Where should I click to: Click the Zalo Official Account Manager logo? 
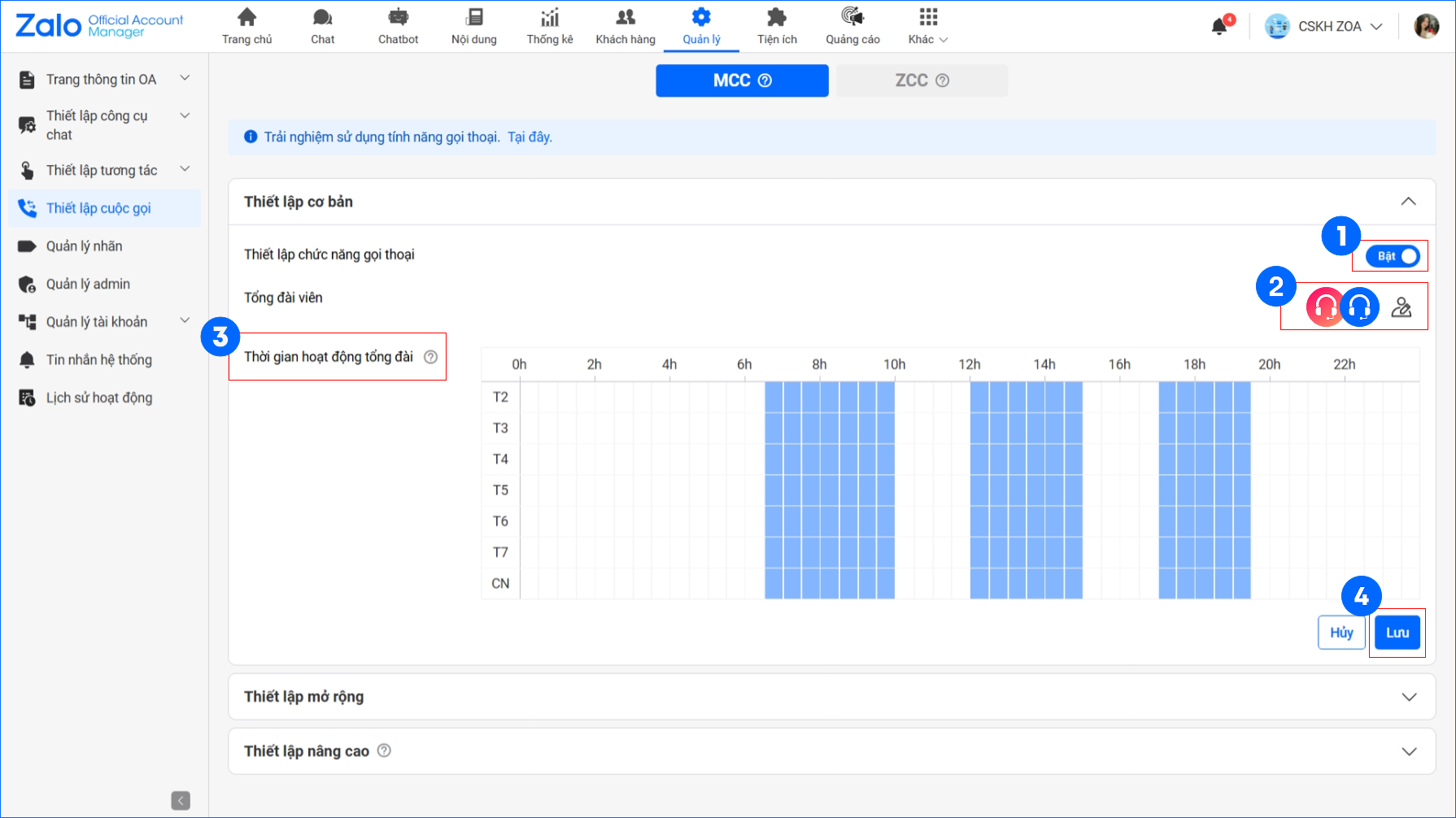click(x=99, y=26)
